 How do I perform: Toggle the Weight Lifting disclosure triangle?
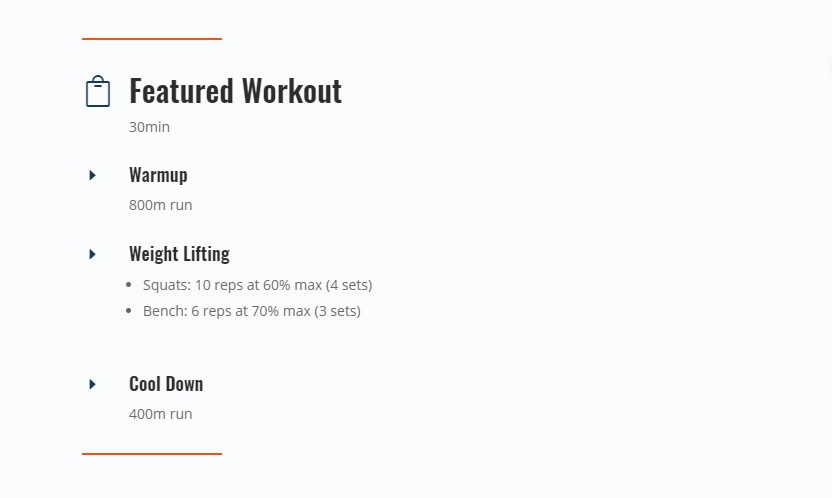[93, 254]
